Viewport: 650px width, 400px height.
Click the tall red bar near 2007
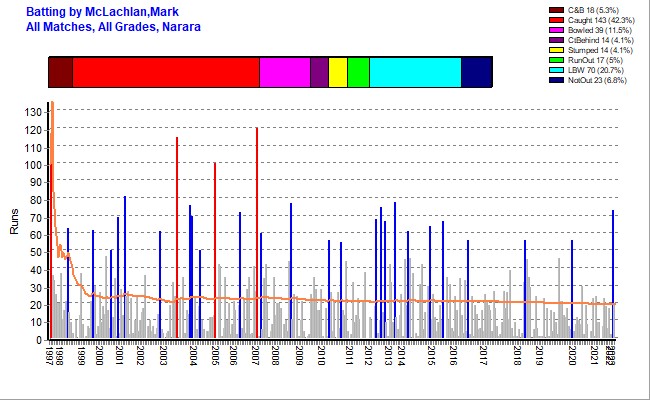tap(257, 230)
